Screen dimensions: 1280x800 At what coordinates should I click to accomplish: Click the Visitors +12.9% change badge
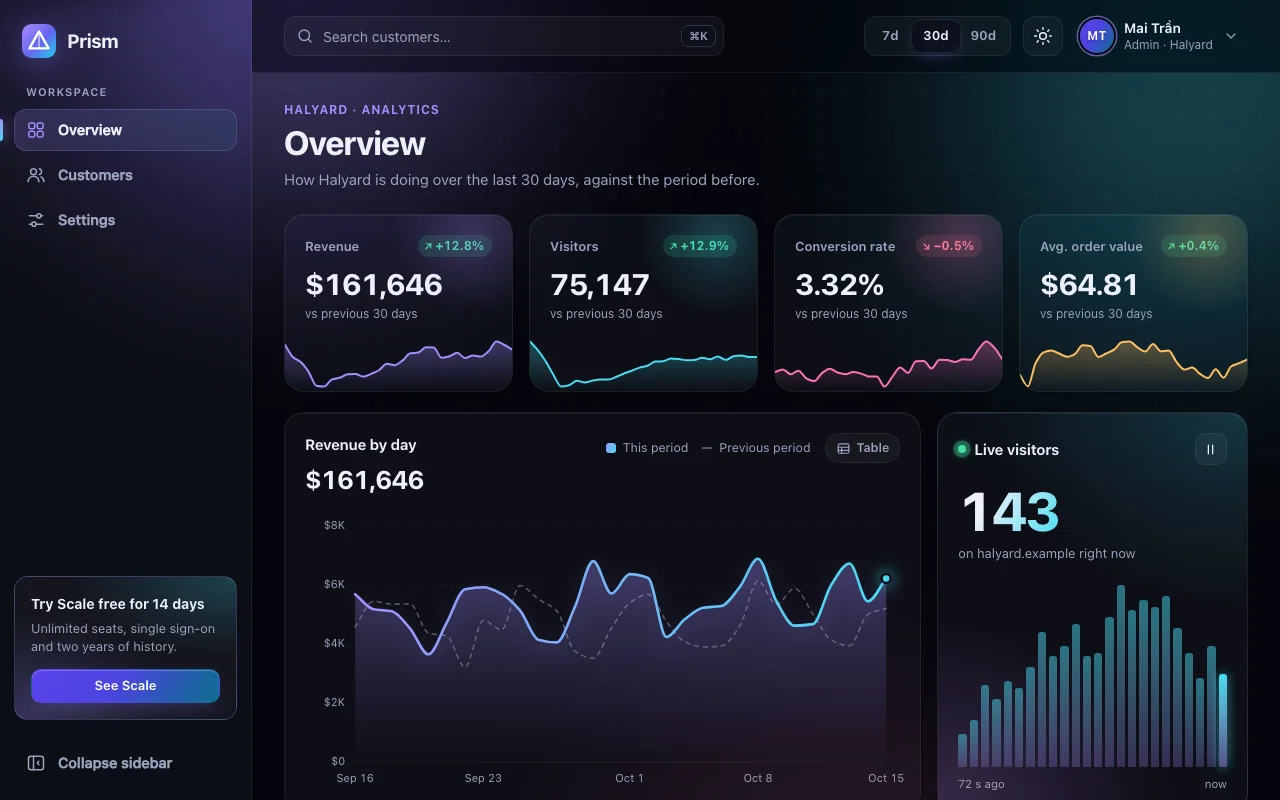[699, 246]
